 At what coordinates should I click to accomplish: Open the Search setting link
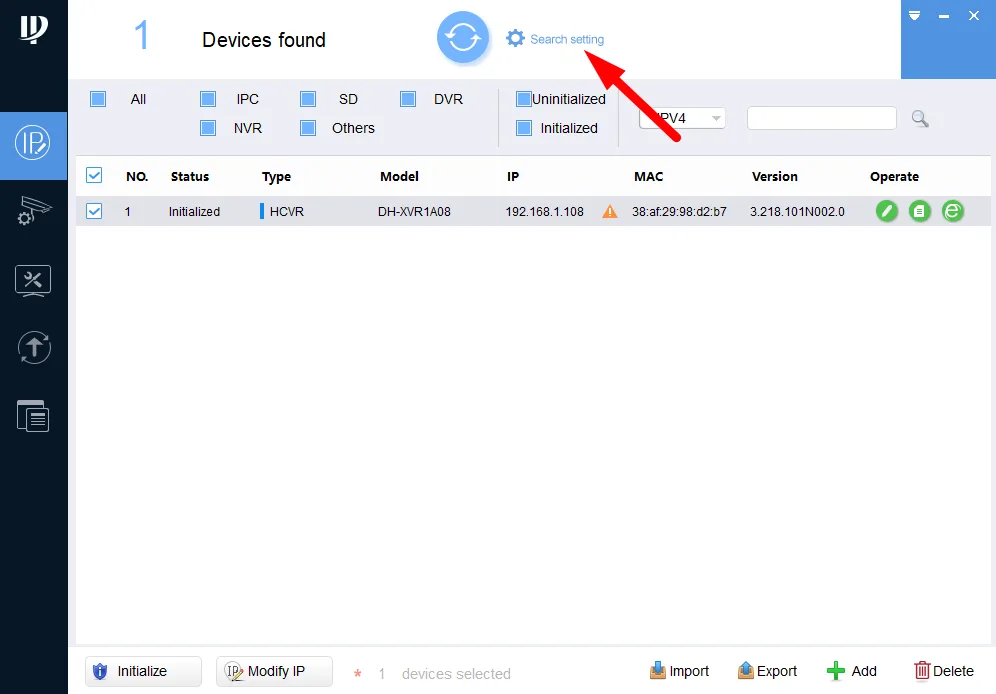567,39
